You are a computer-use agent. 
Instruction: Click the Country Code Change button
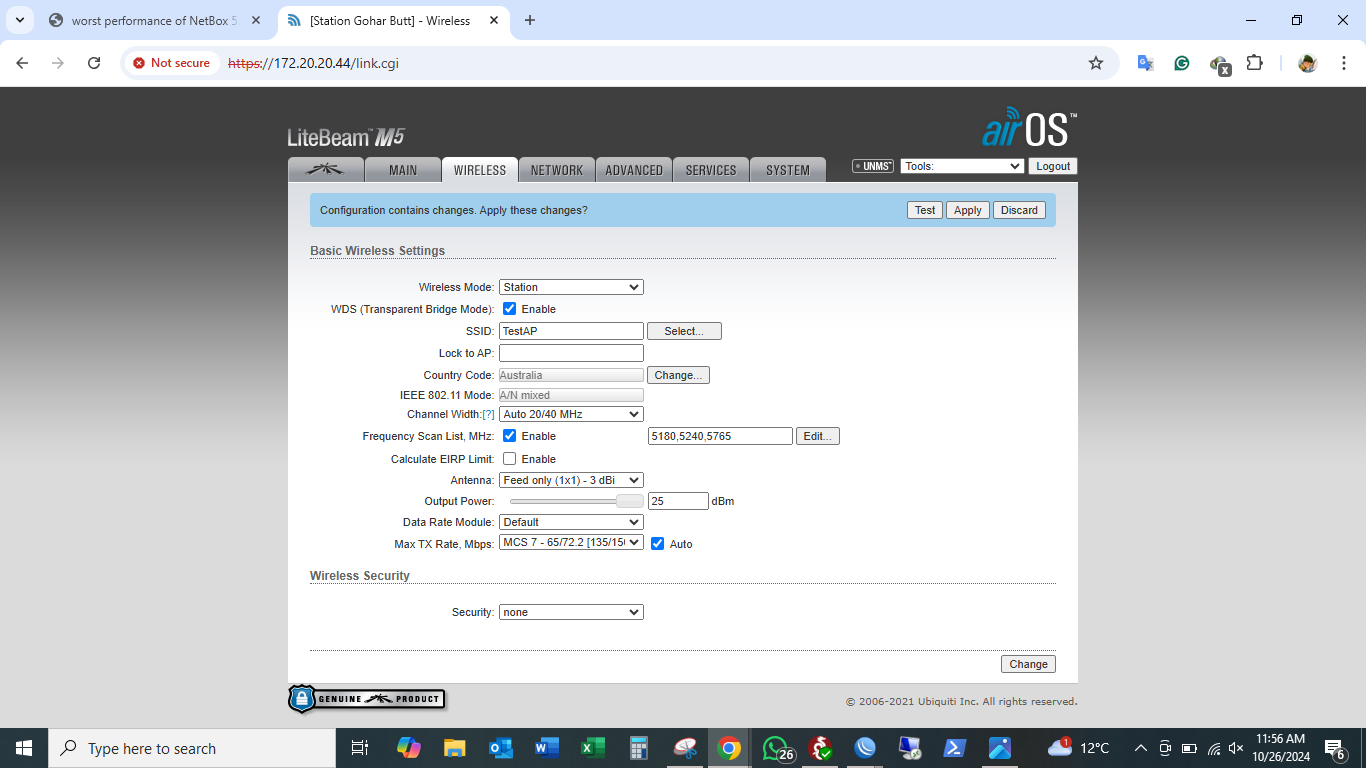click(679, 375)
